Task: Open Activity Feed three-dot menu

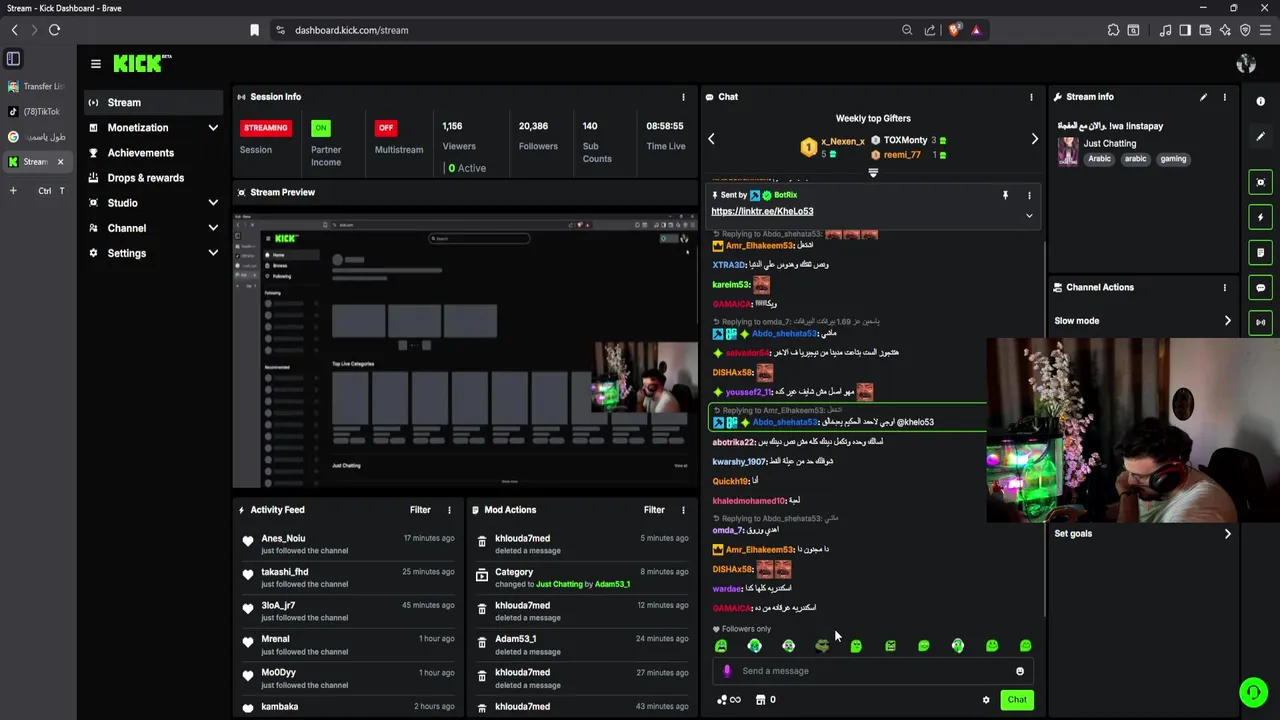Action: (x=449, y=510)
